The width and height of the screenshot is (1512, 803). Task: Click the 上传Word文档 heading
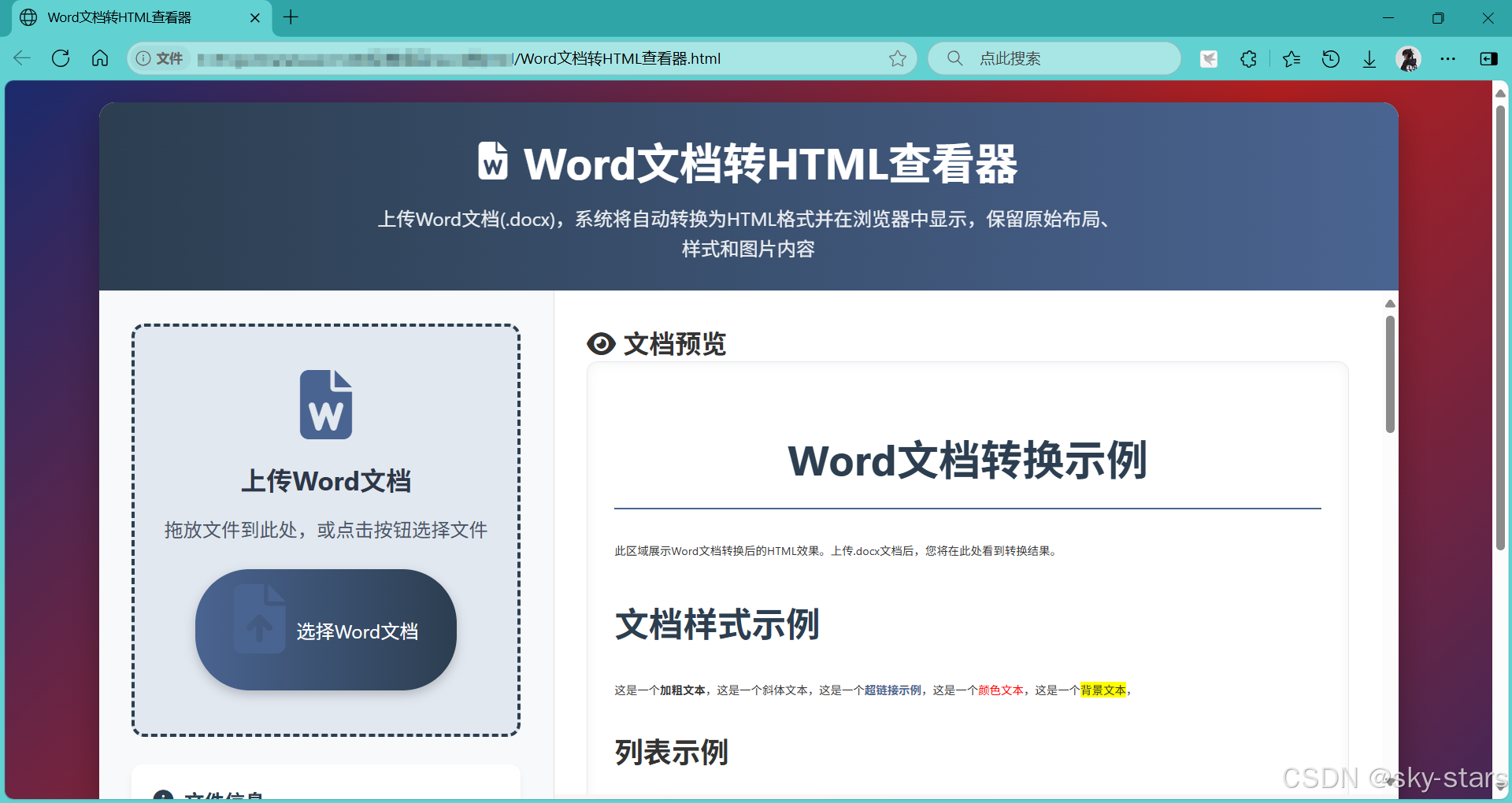(326, 481)
